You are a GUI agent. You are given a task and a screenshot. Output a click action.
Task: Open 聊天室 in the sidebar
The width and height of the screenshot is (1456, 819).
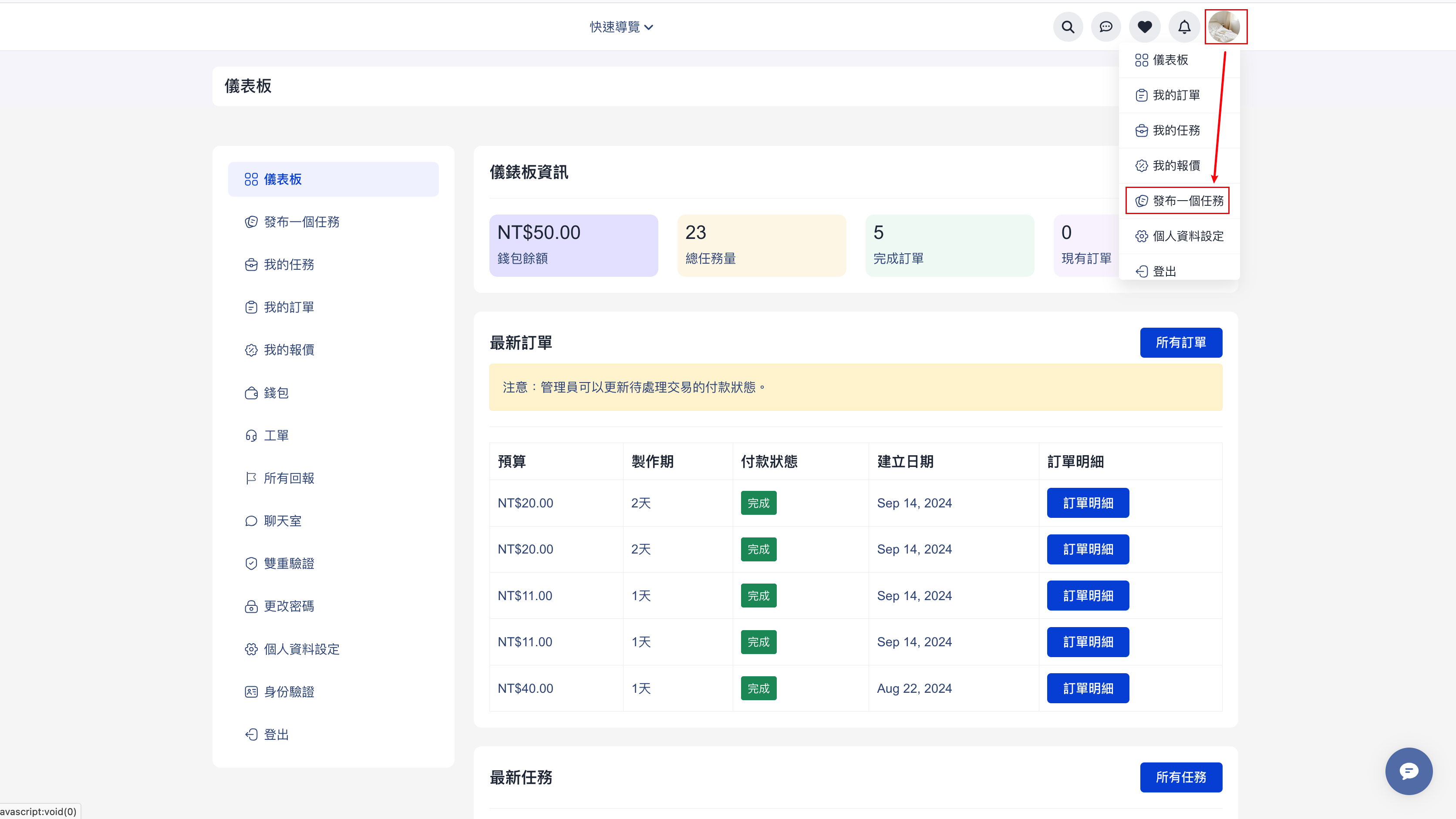point(282,521)
